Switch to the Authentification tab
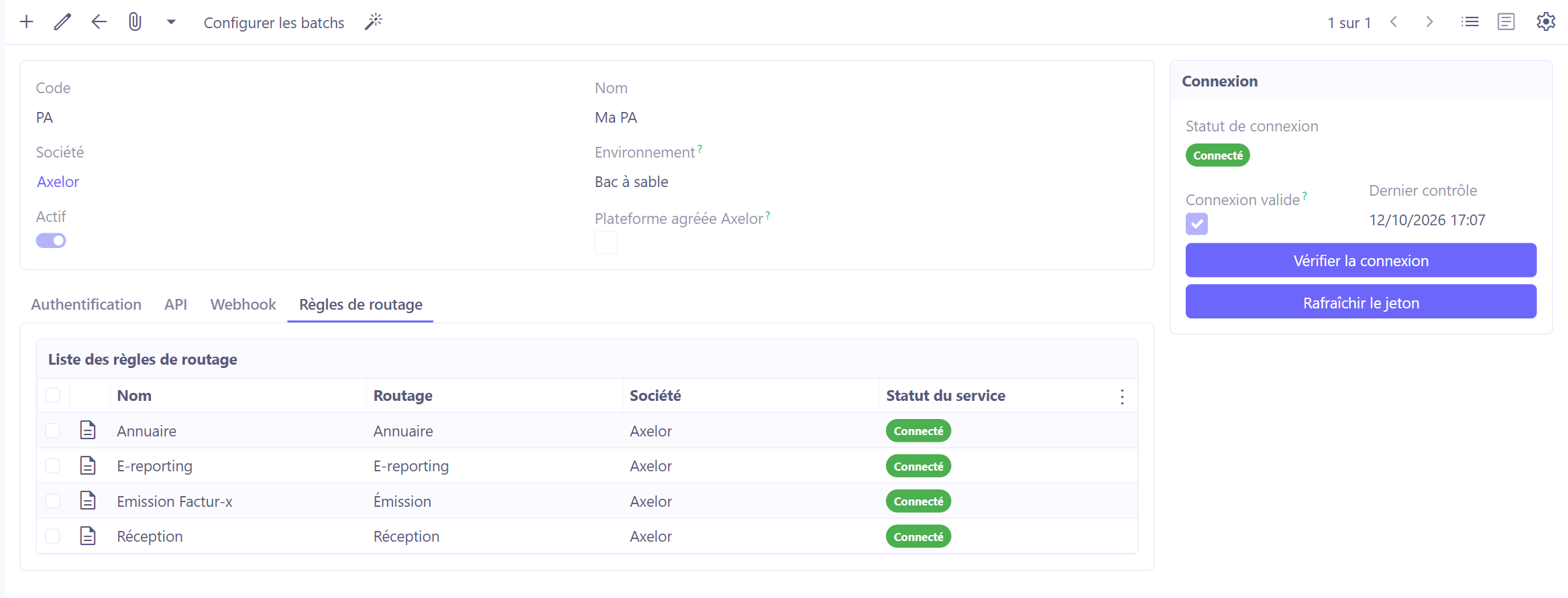The image size is (1568, 598). (87, 304)
